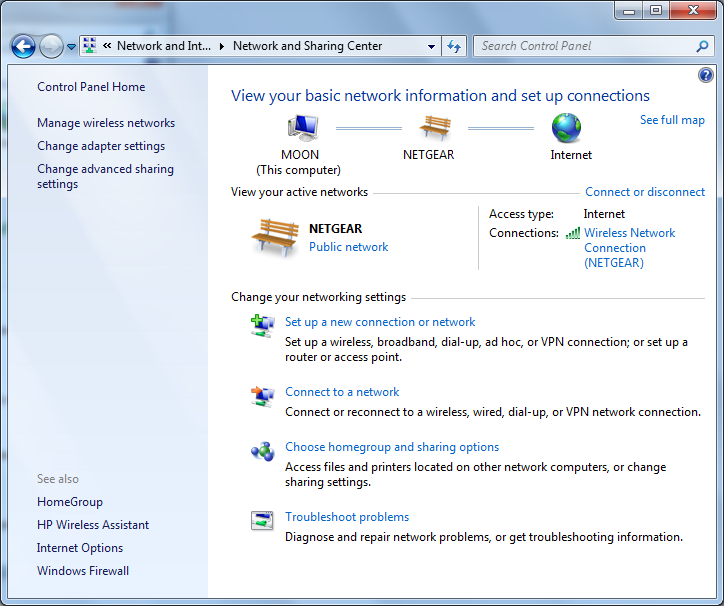The height and width of the screenshot is (606, 724).
Task: Open the Public network link
Action: pyautogui.click(x=349, y=247)
